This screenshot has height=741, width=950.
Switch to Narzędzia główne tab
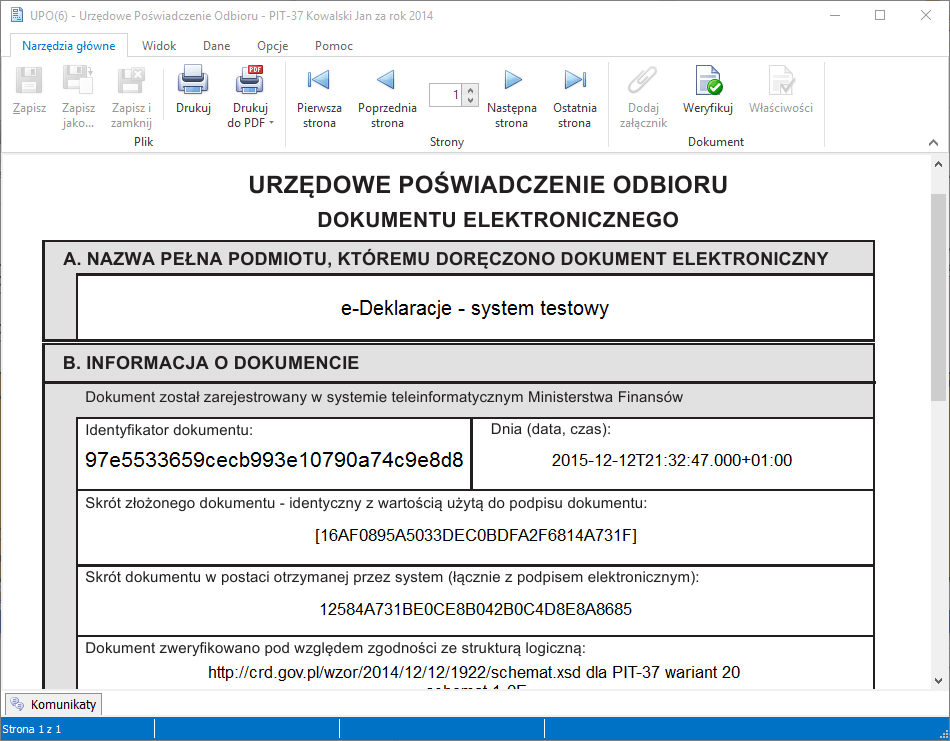coord(68,46)
